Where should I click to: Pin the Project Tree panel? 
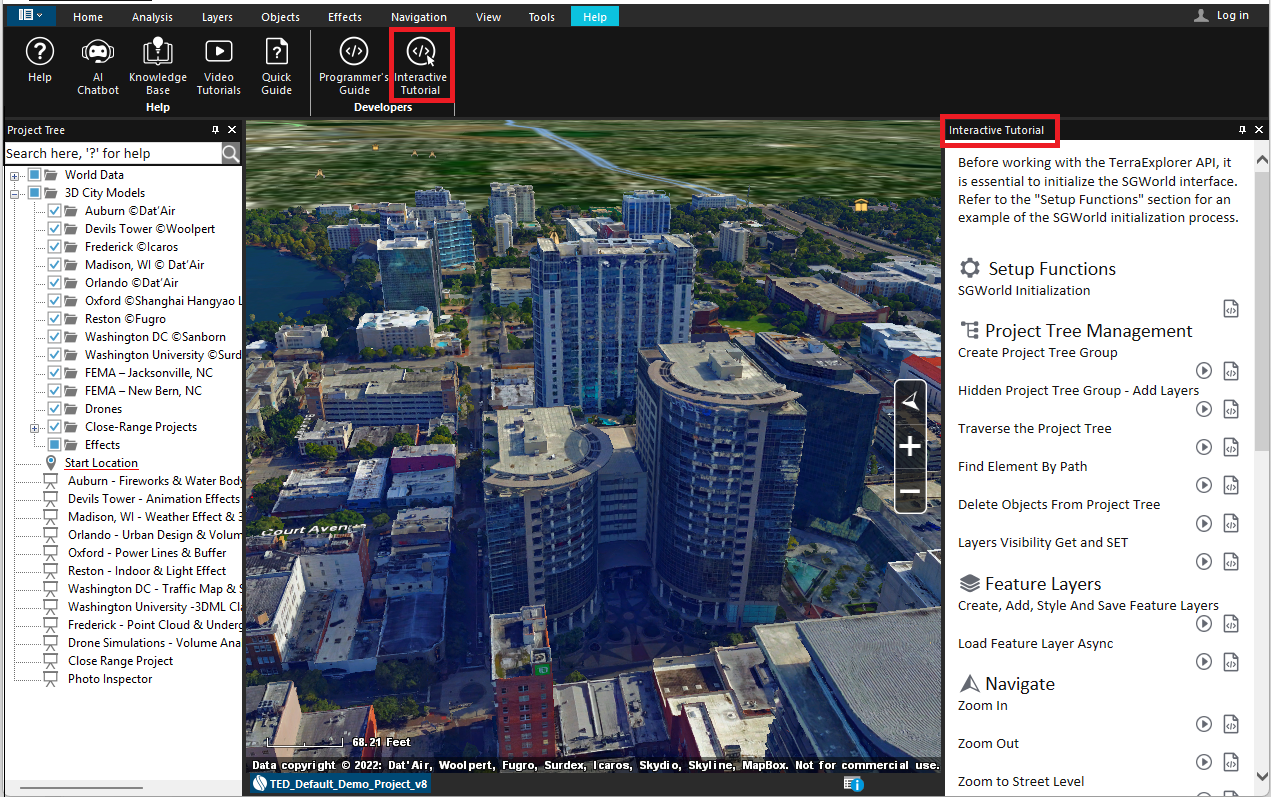point(215,130)
